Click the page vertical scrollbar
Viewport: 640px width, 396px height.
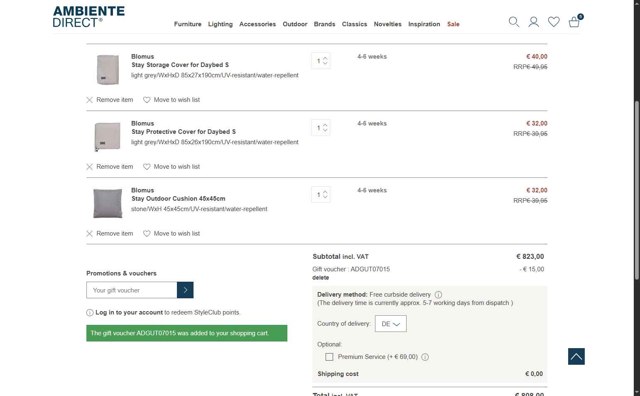click(x=637, y=190)
